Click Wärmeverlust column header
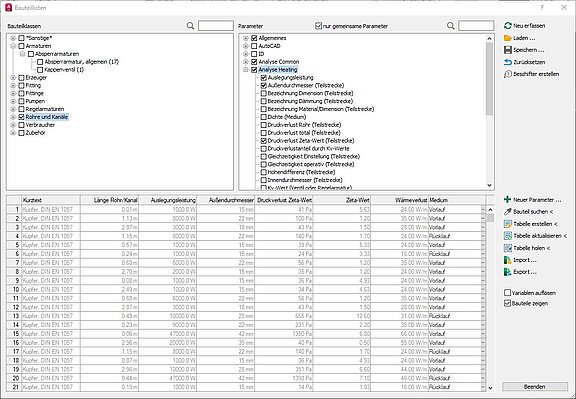Screen dimensions: 576x399 (400, 200)
